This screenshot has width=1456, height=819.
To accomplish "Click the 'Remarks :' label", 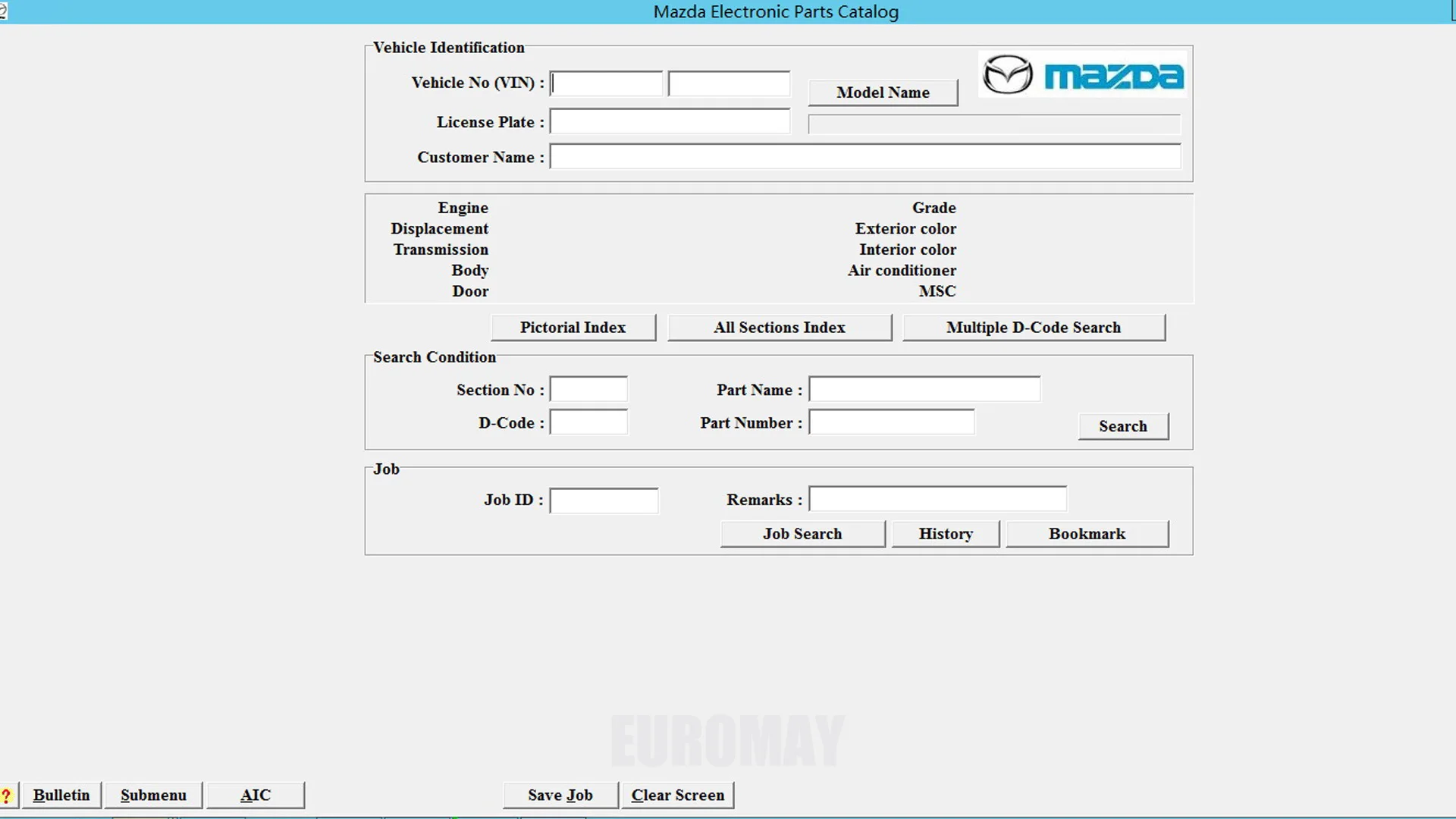I will [x=764, y=500].
